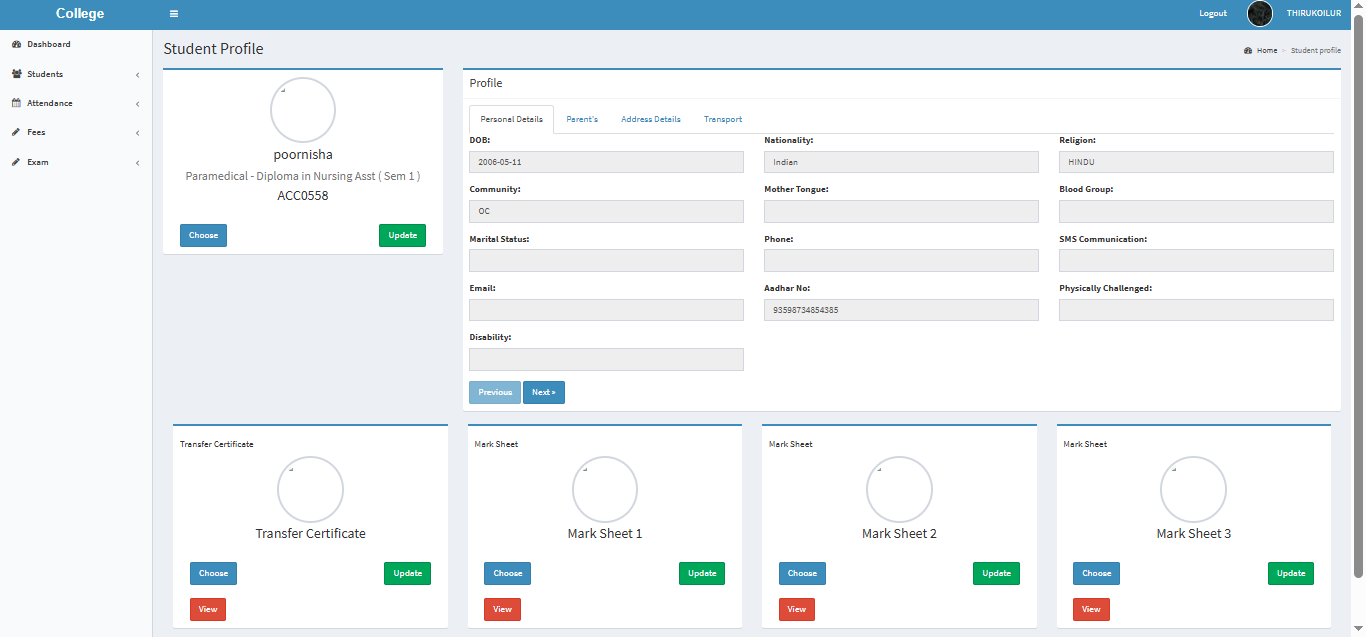Screen dimensions: 1366x637
Task: Toggle the hamburger sidebar menu icon
Action: click(174, 14)
